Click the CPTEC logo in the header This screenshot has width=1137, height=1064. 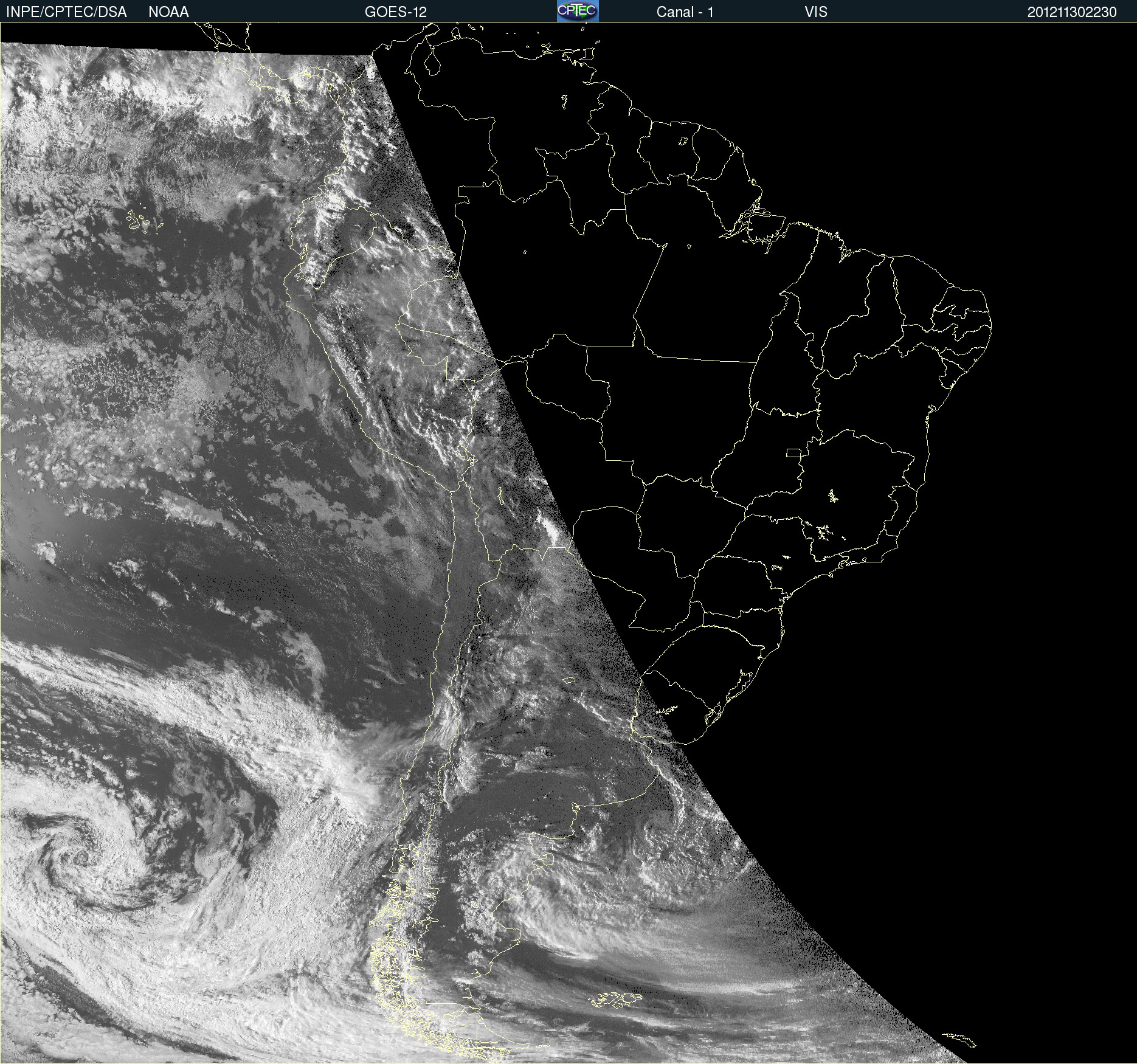pos(578,11)
